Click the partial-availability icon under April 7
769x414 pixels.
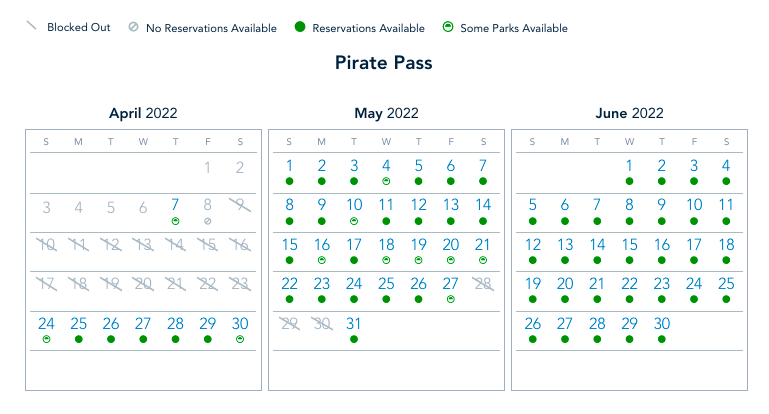click(x=175, y=220)
